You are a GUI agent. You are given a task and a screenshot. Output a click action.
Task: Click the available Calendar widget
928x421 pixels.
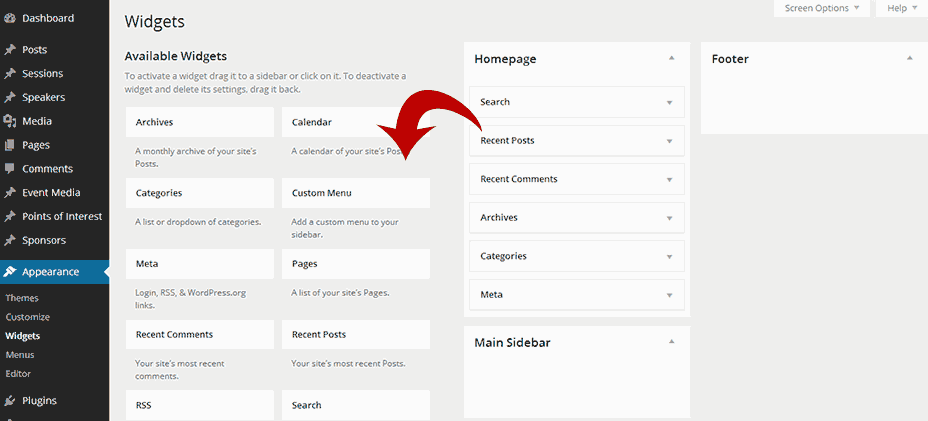(356, 122)
